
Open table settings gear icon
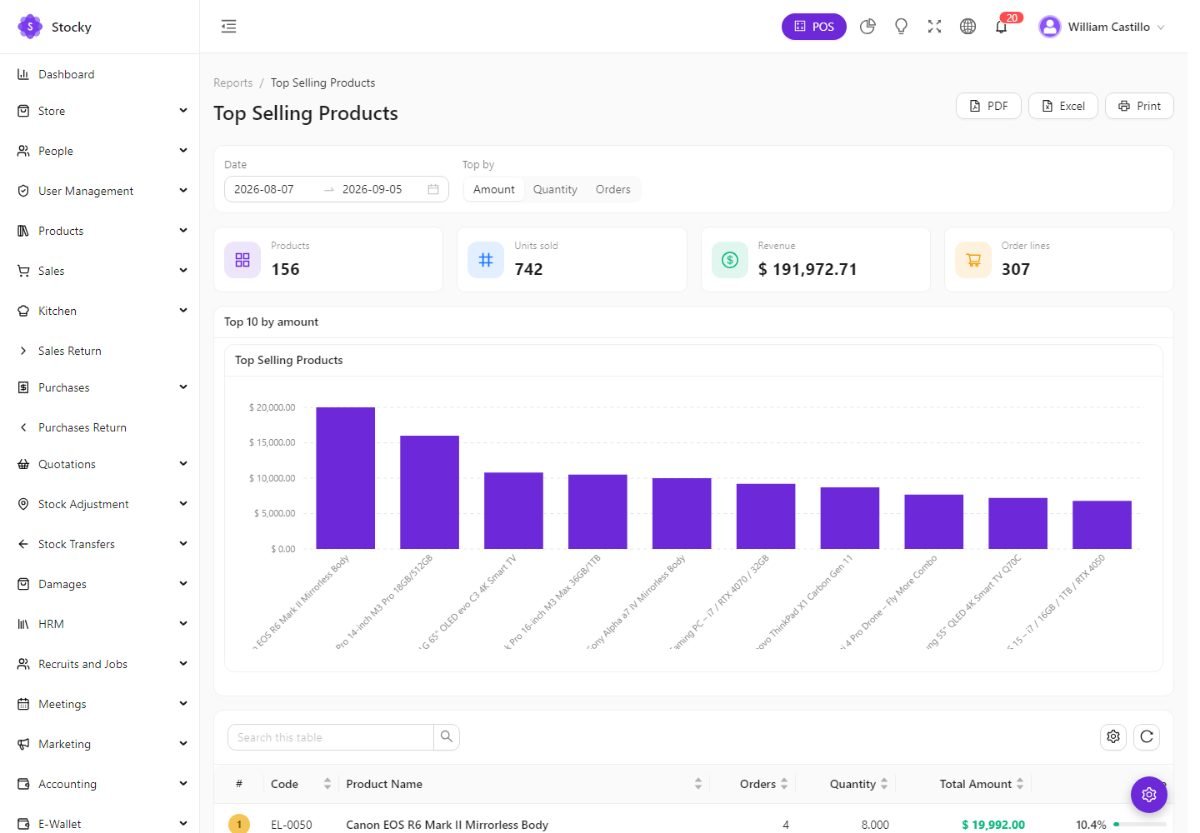point(1113,737)
